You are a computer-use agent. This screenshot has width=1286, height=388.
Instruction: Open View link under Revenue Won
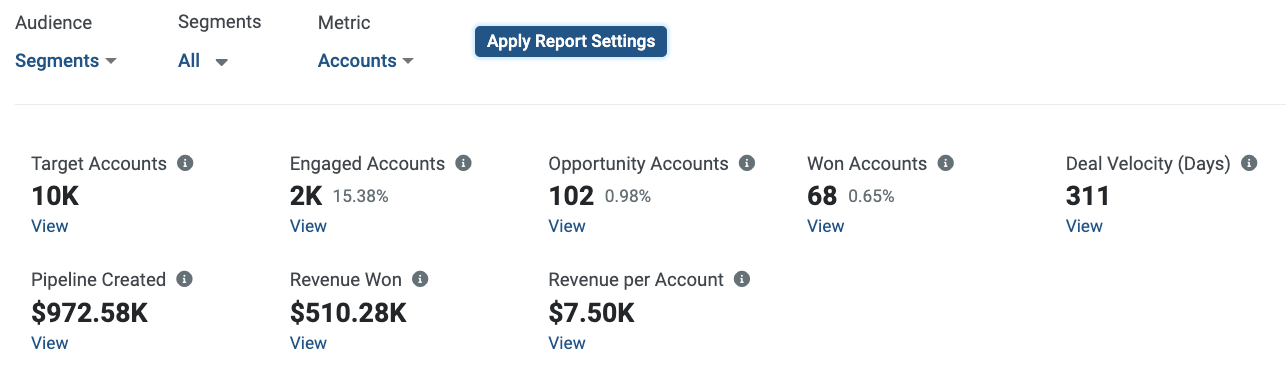(308, 343)
